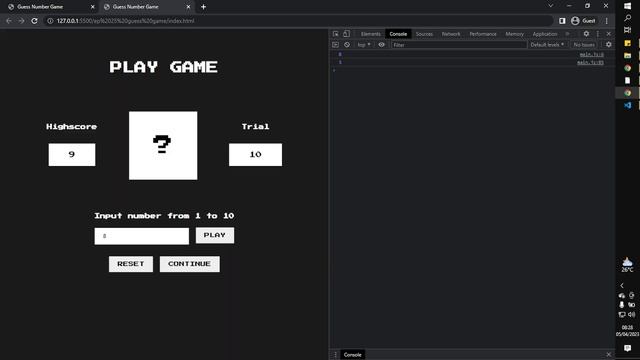The image size is (640, 360).
Task: Close the bottom console drawer
Action: pos(609,354)
